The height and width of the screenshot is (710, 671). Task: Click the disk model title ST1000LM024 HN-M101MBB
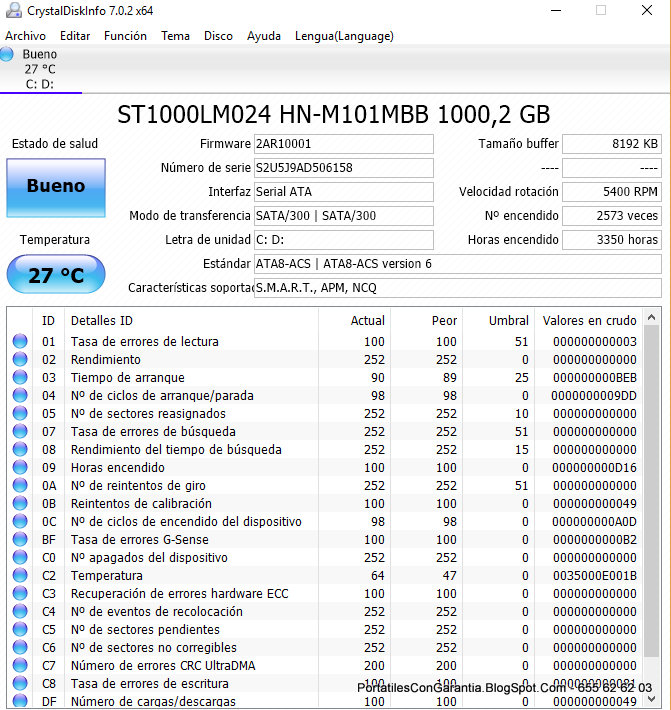point(334,115)
